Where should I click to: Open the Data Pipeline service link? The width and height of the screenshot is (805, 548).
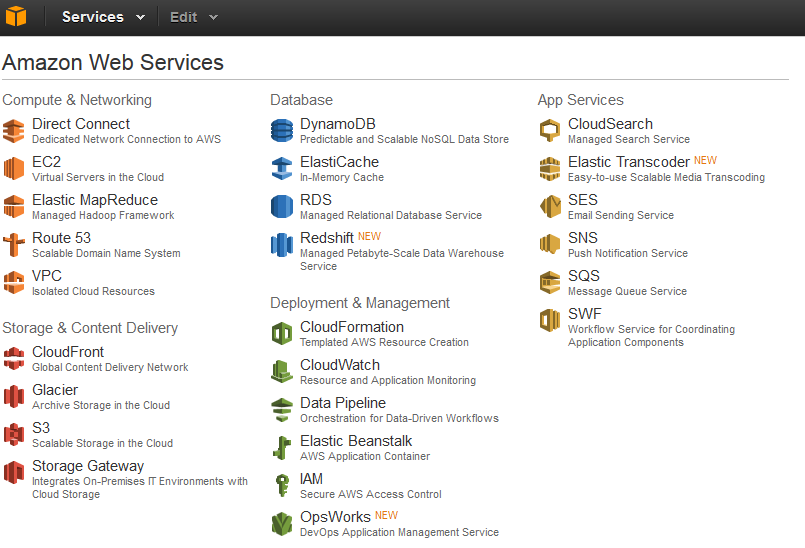coord(343,403)
